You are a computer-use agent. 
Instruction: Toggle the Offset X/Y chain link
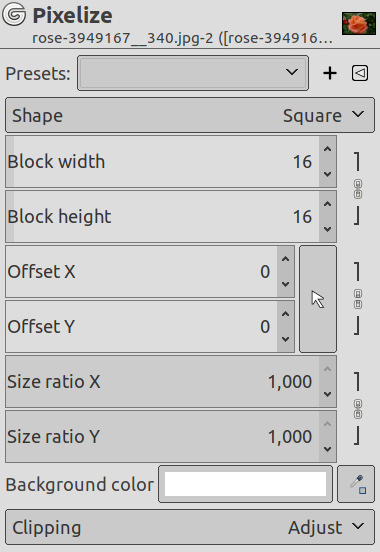tap(358, 299)
